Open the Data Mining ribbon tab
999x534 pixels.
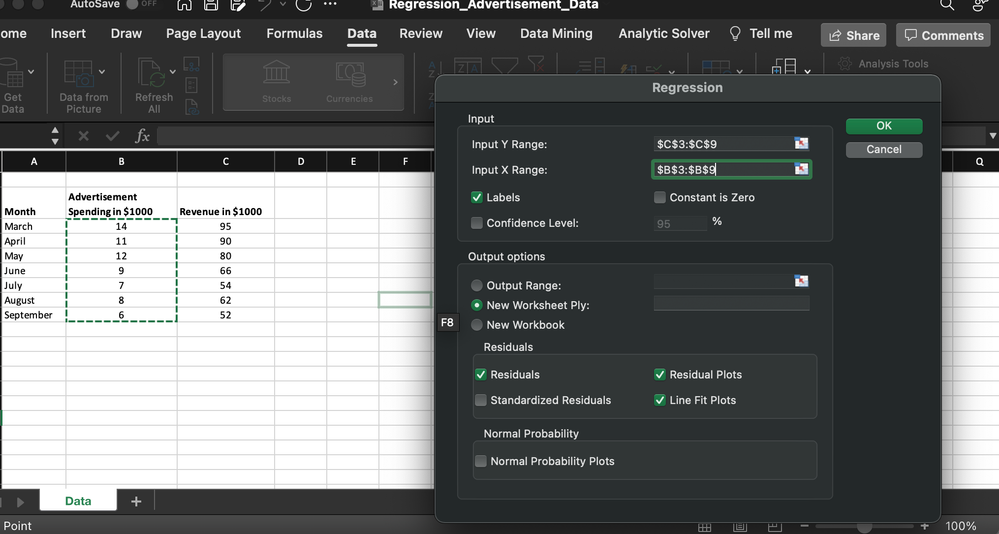[556, 34]
